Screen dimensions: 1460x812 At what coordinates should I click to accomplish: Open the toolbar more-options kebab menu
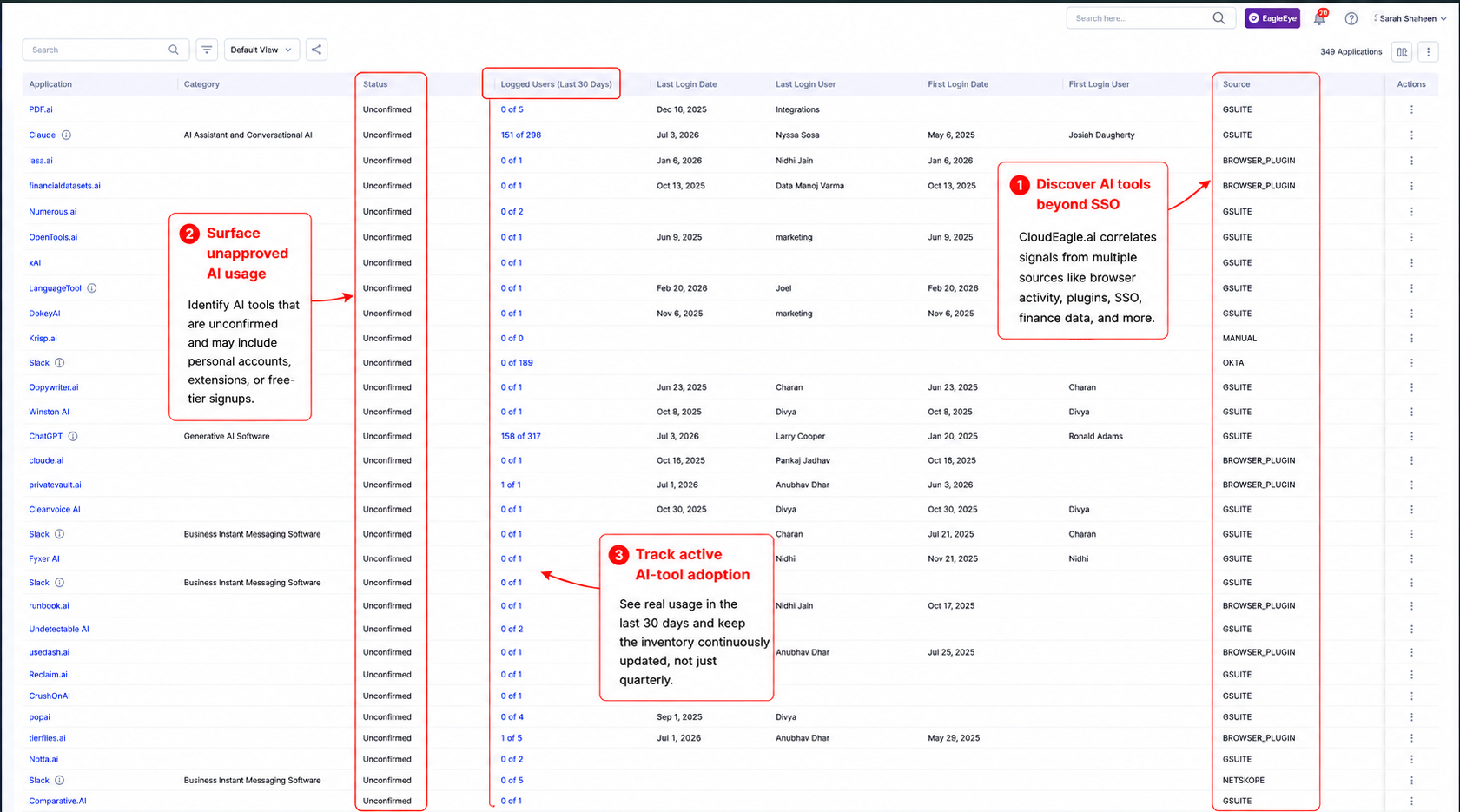pyautogui.click(x=1428, y=52)
